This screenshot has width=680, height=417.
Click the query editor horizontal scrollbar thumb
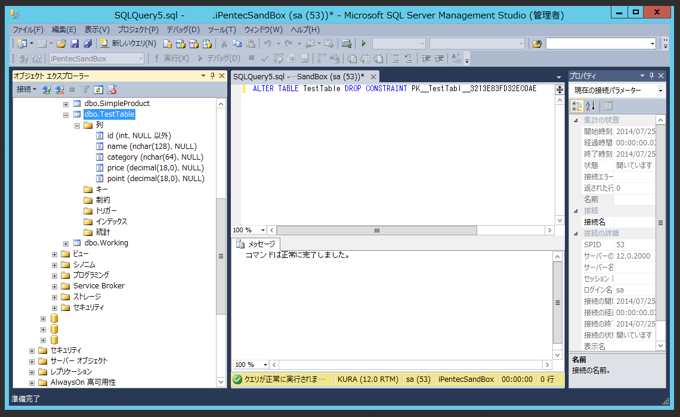coord(376,230)
